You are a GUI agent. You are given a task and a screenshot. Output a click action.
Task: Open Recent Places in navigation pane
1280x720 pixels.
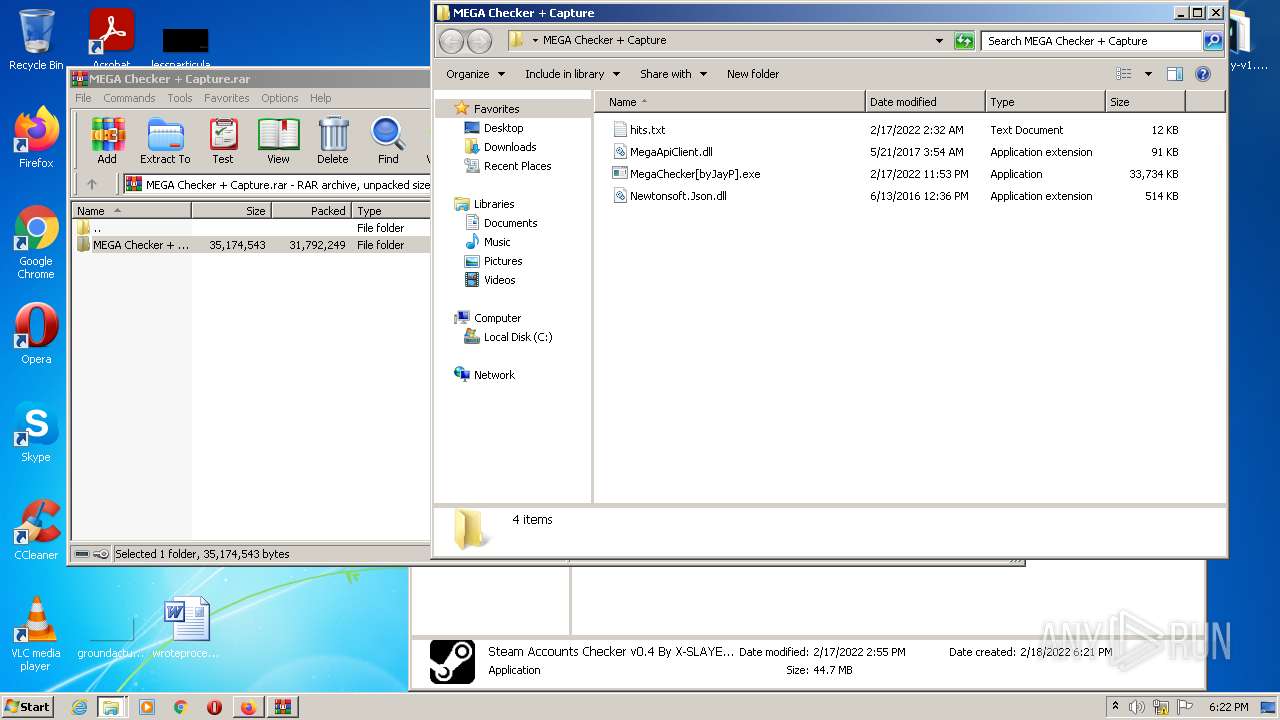coord(517,166)
